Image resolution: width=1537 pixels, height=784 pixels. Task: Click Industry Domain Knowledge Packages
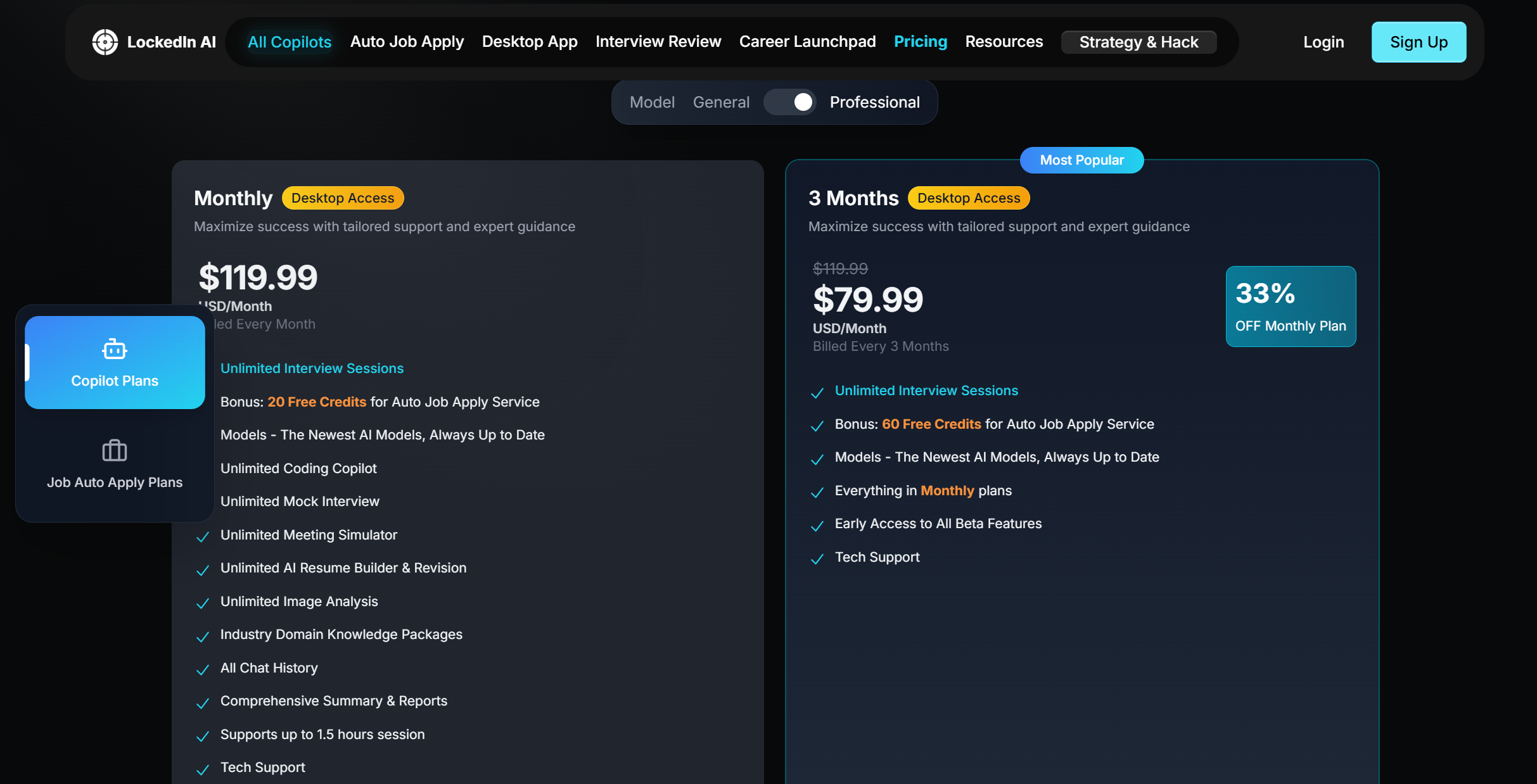[x=341, y=635]
